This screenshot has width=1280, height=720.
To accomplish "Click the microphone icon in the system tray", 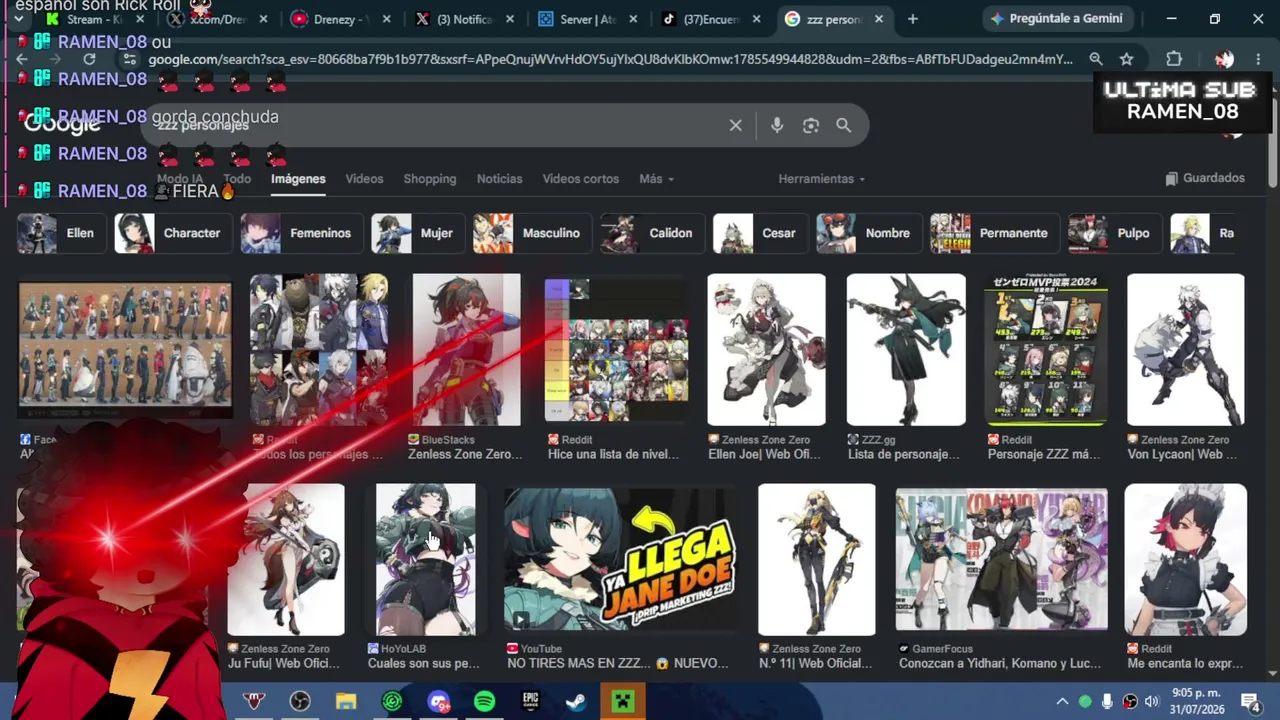I will [1107, 702].
